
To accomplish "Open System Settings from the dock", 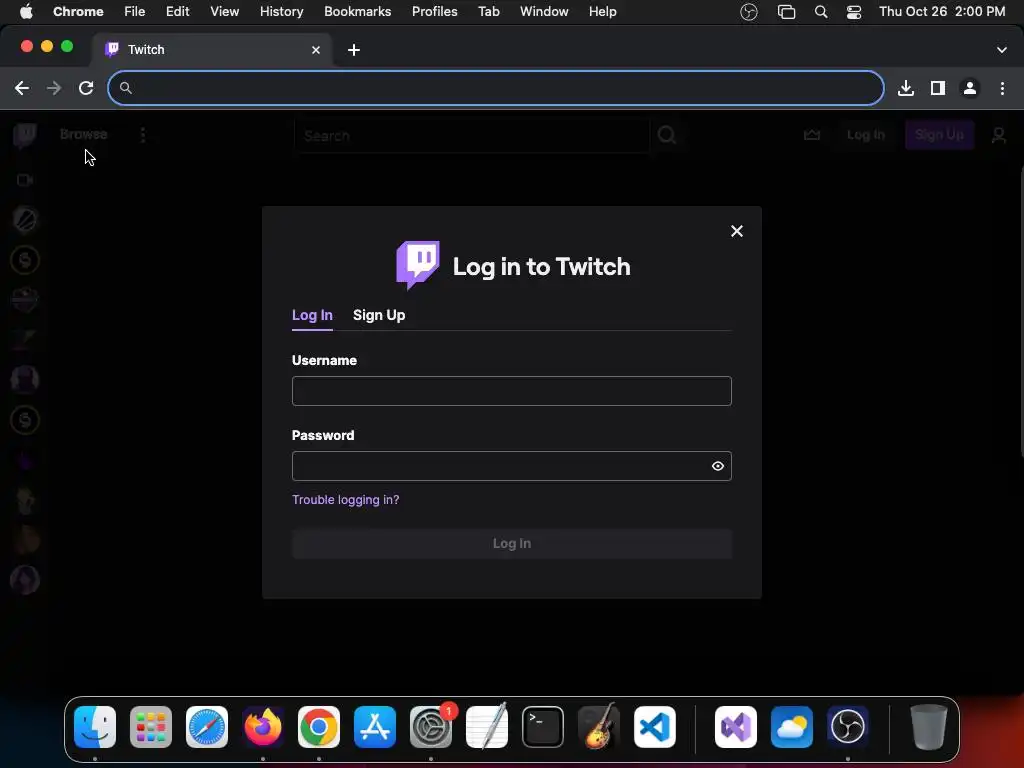I will [x=431, y=727].
